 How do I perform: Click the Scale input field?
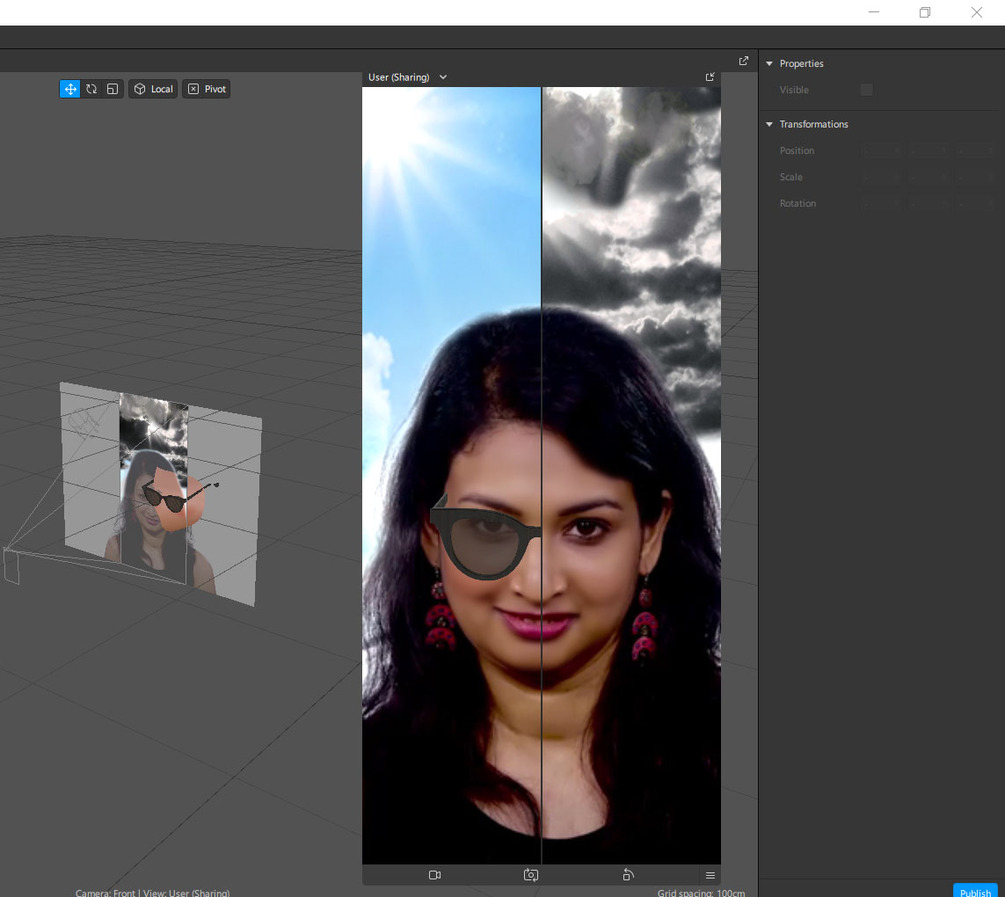[928, 177]
